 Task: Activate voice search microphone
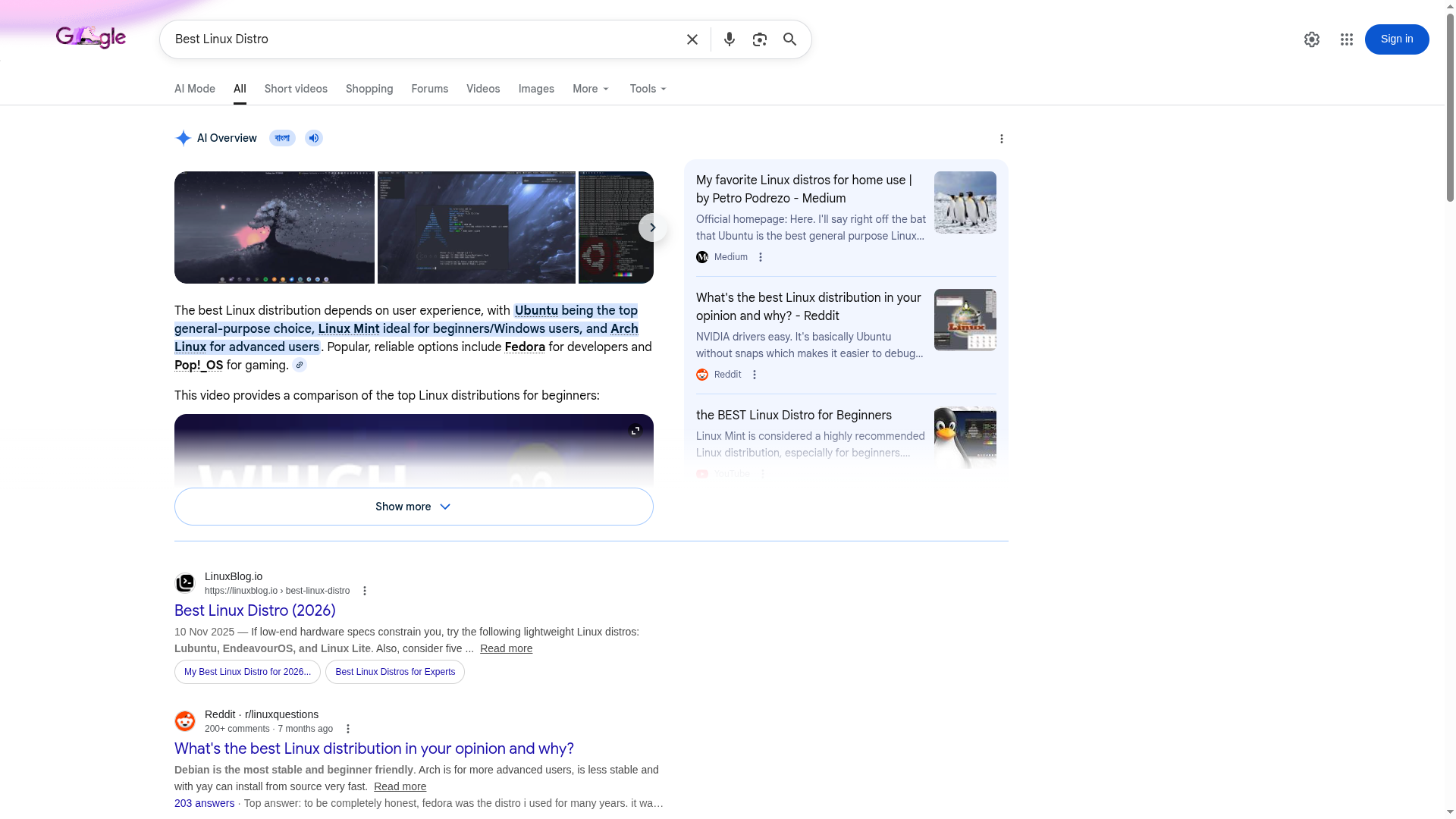point(729,39)
